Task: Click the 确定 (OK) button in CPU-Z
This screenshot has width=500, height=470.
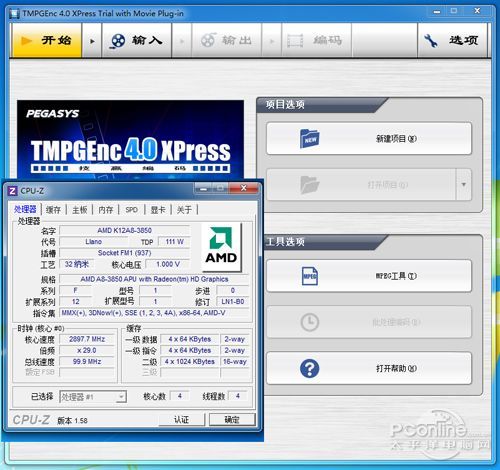Action: tap(232, 420)
